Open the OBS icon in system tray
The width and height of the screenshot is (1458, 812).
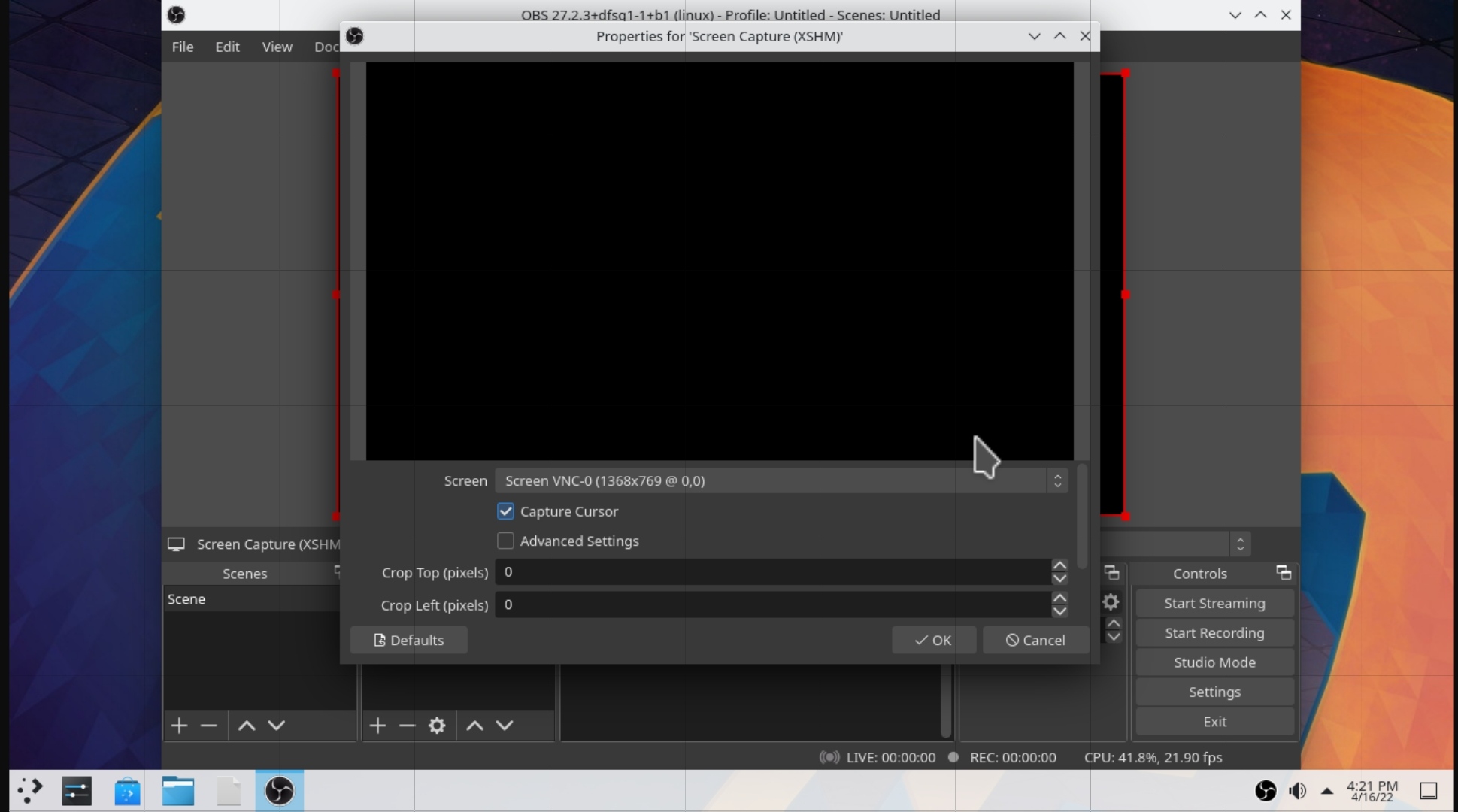pyautogui.click(x=1266, y=790)
